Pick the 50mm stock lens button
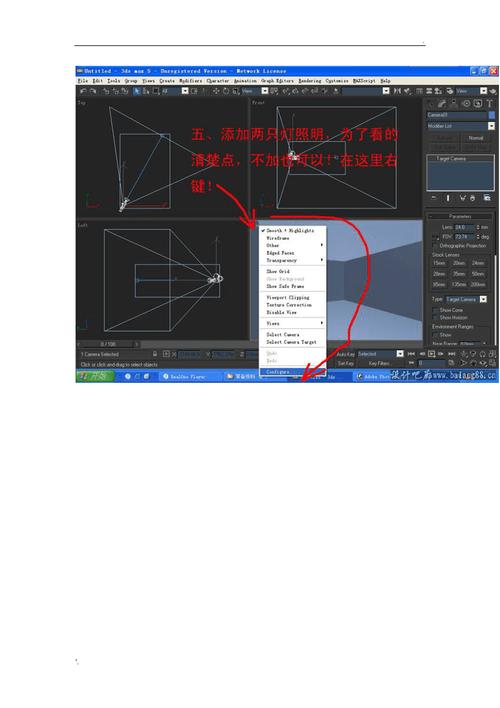The image size is (500, 708). (x=478, y=274)
